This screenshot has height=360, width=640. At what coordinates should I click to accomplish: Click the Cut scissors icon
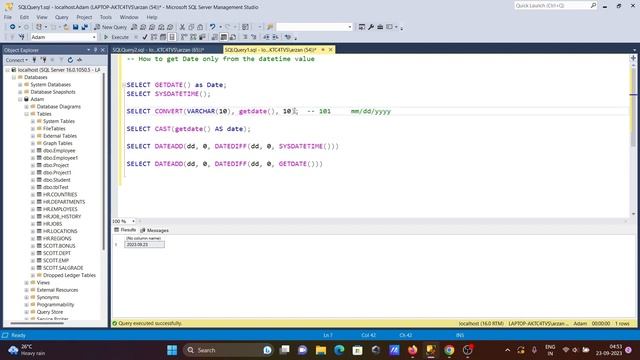click(182, 27)
